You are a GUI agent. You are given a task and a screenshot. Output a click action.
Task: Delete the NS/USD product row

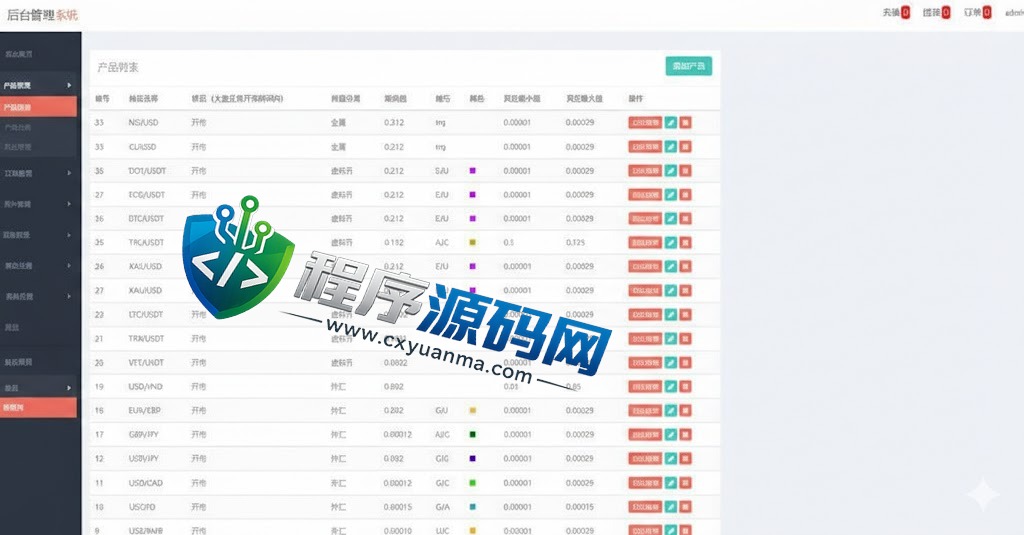point(685,122)
